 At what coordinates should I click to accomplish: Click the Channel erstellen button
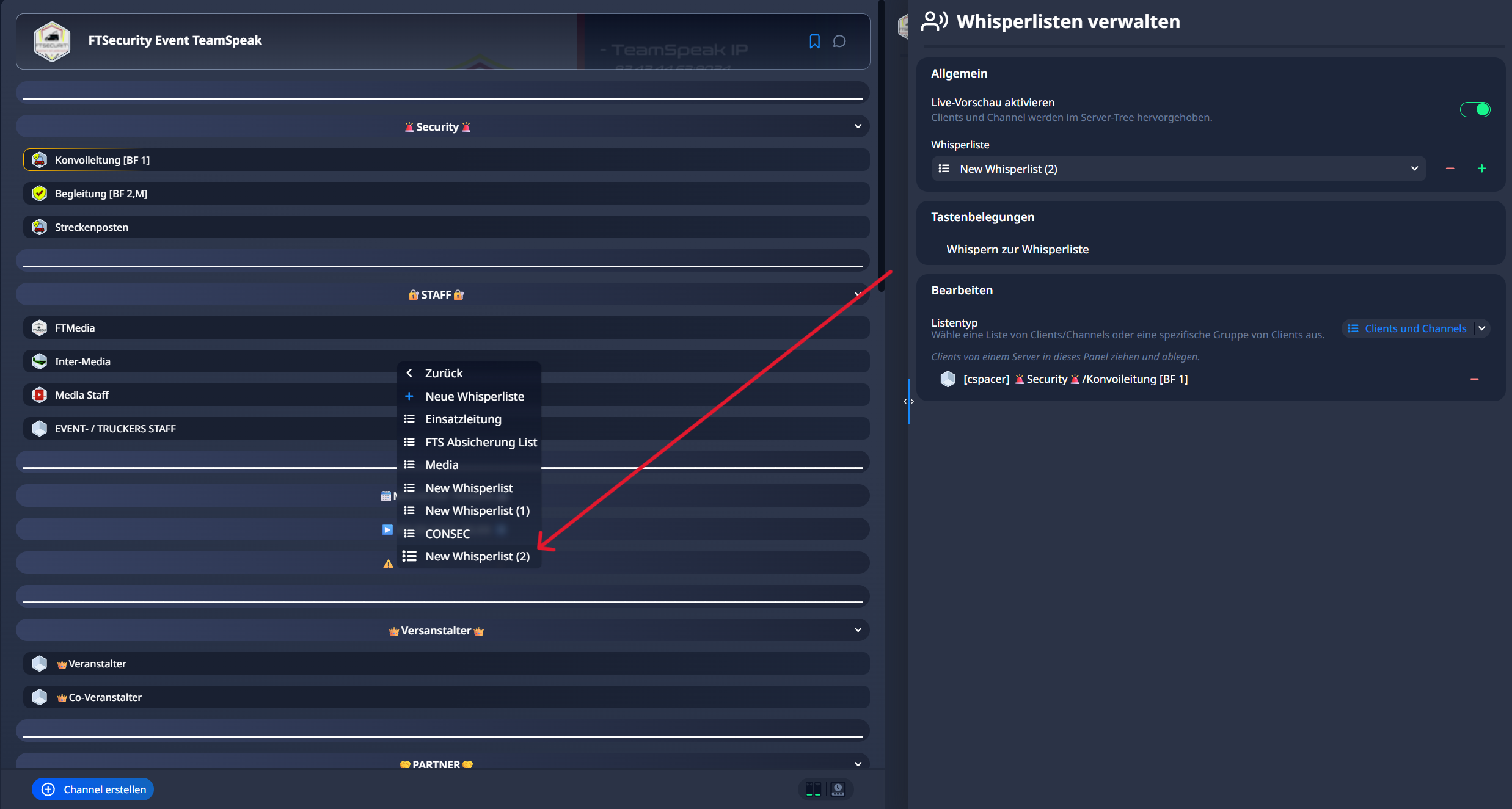[x=93, y=789]
